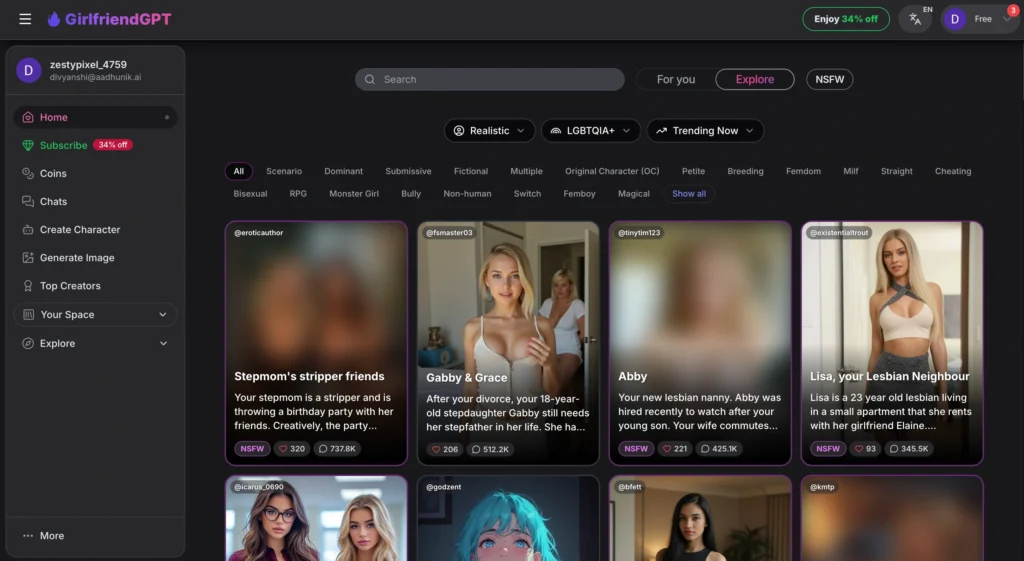
Task: Open Chats in the sidebar
Action: pos(95,201)
